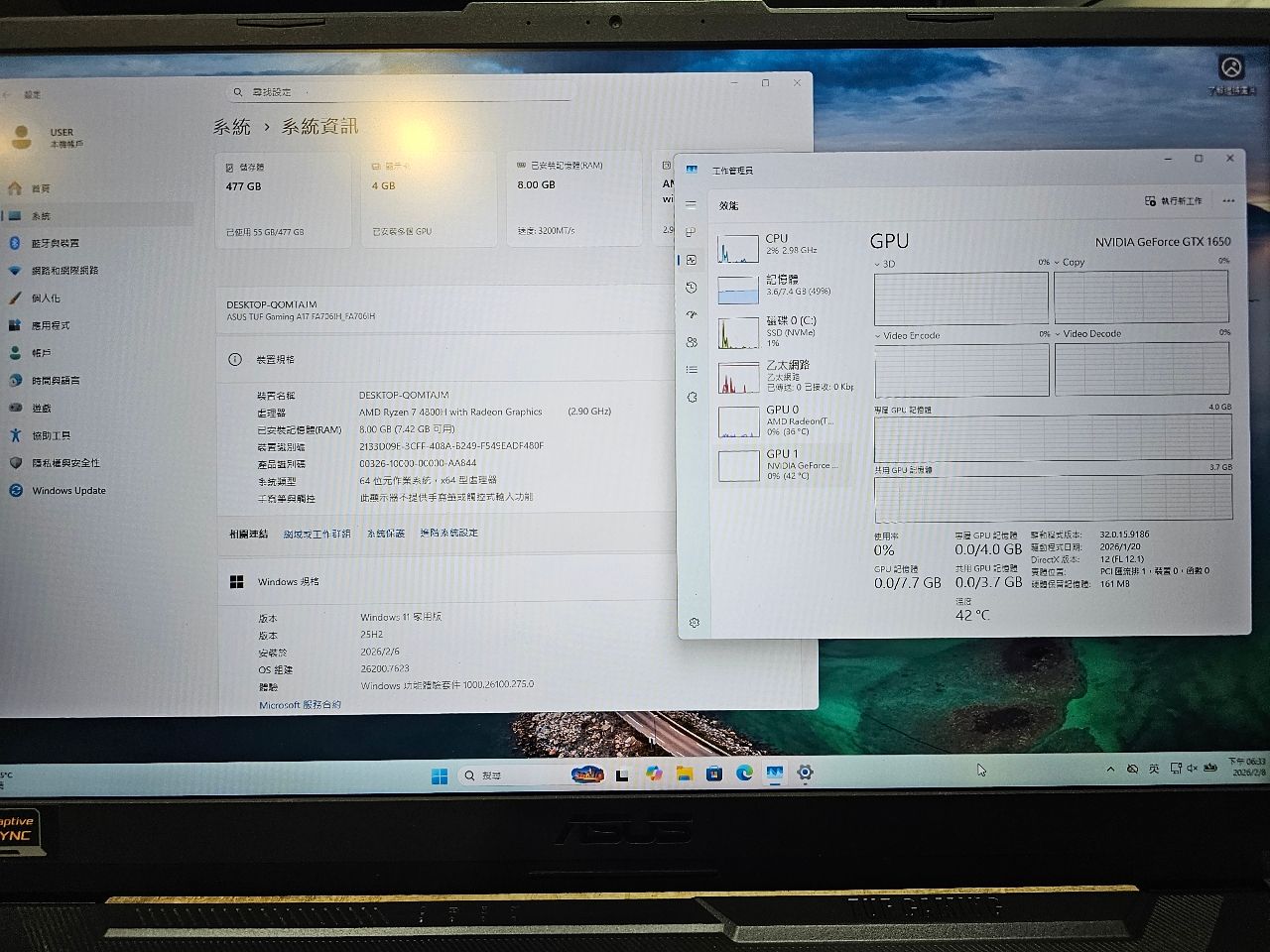The height and width of the screenshot is (952, 1270).
Task: Select Windows Update in Settings sidebar
Action: 68,491
